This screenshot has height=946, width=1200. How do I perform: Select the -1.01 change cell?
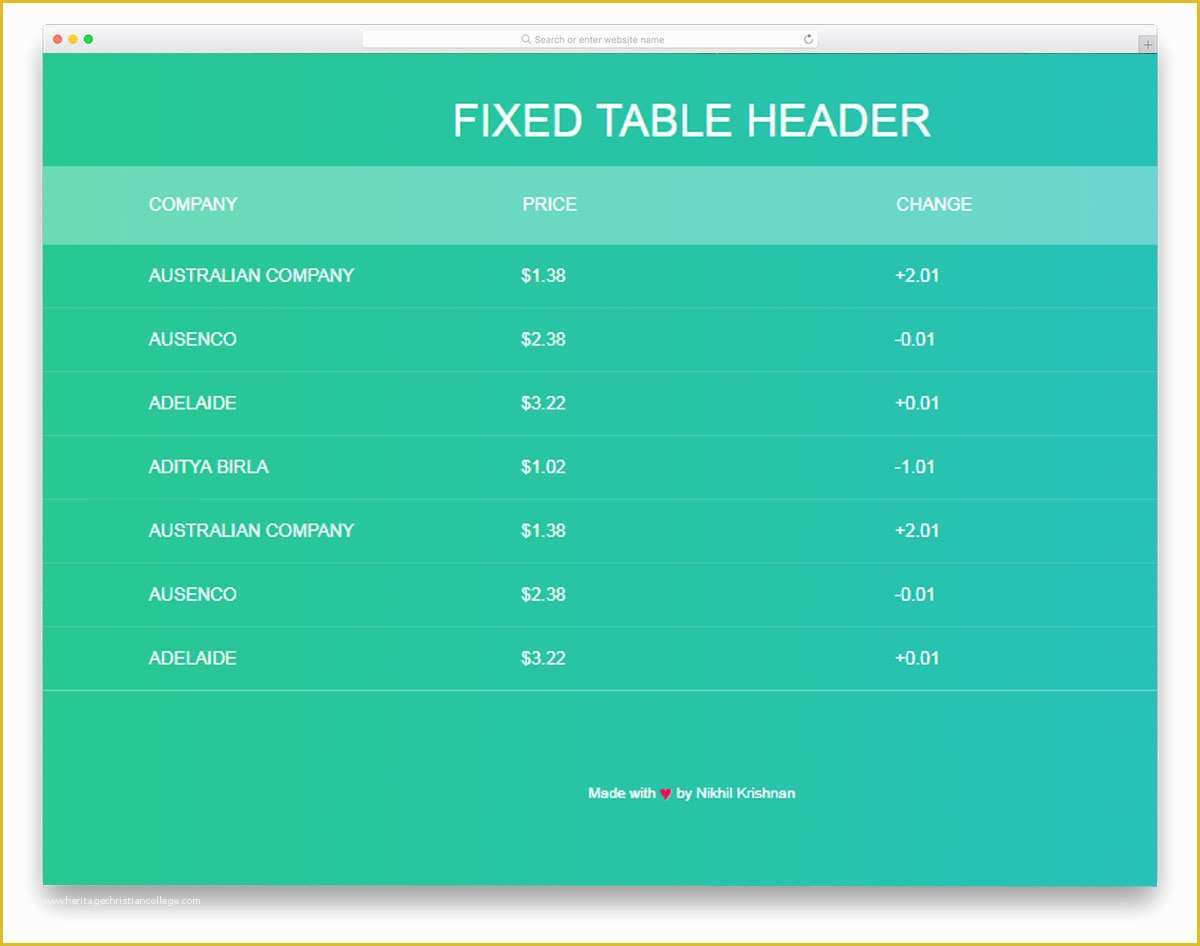click(x=915, y=467)
